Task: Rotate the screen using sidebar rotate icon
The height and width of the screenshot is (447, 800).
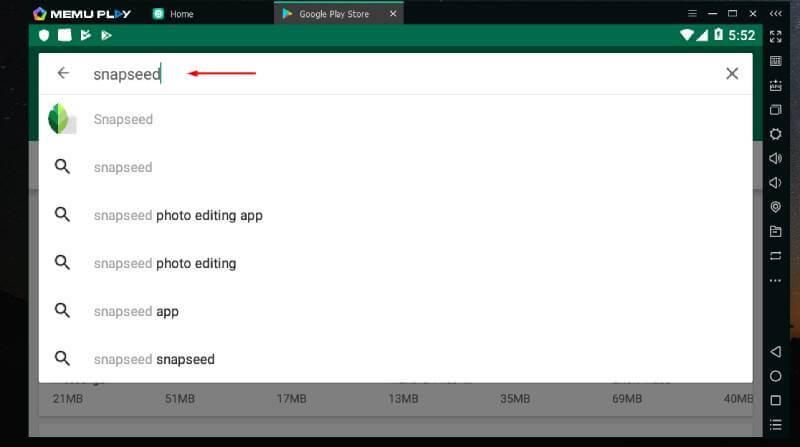Action: pos(776,256)
